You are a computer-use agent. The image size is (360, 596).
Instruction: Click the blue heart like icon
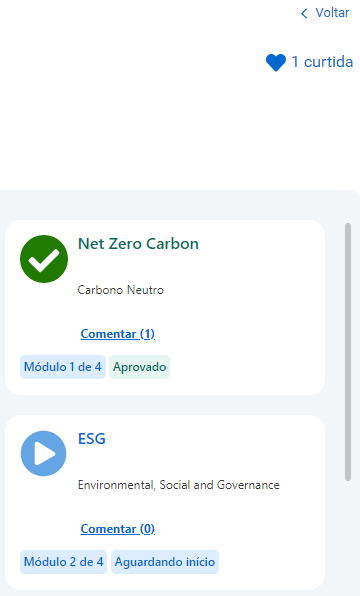276,62
